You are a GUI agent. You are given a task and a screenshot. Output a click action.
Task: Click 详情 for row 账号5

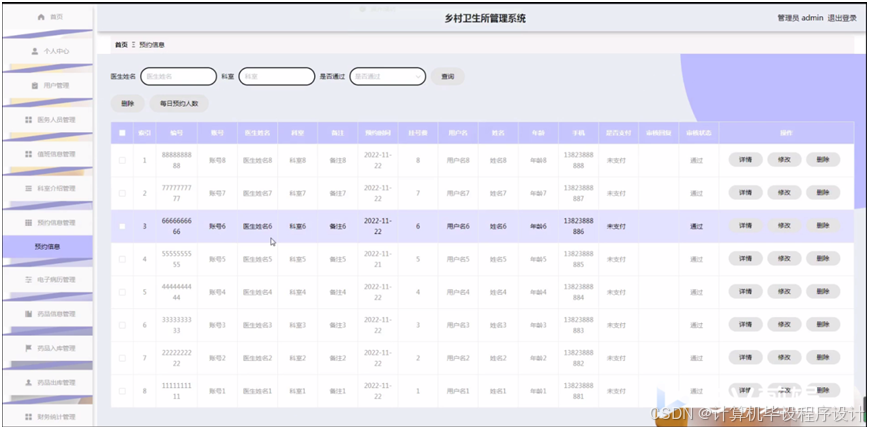[x=745, y=259]
